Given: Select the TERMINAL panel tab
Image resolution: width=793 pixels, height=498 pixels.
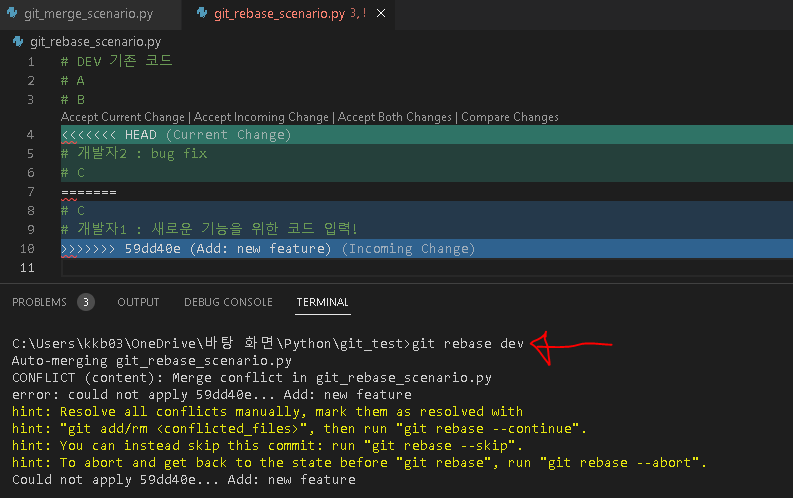Looking at the screenshot, I should [x=322, y=302].
